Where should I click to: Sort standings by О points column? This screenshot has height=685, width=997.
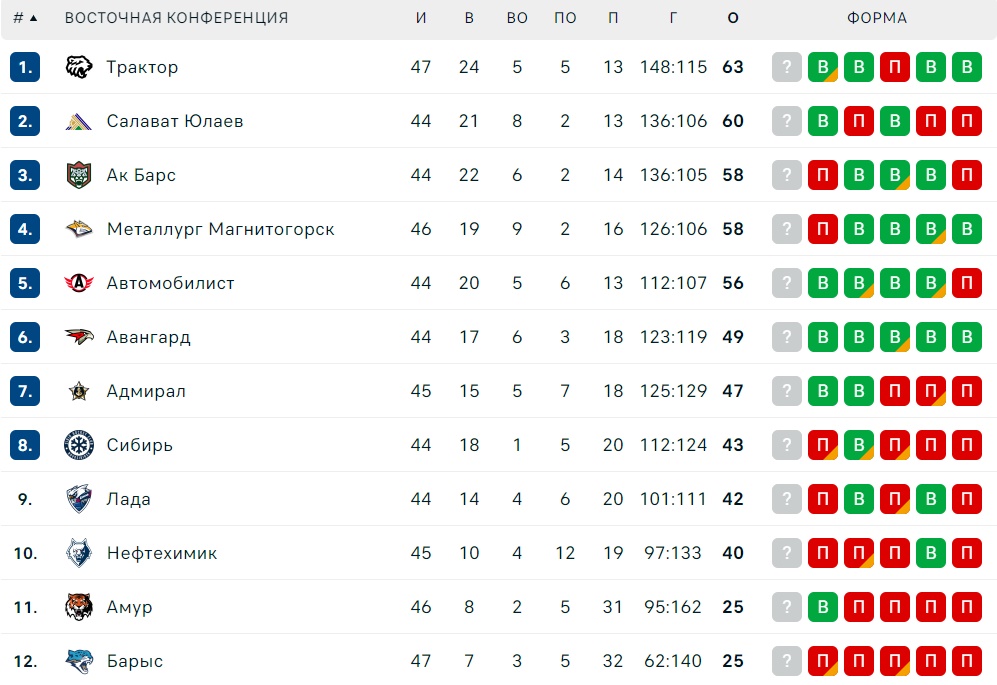(733, 18)
